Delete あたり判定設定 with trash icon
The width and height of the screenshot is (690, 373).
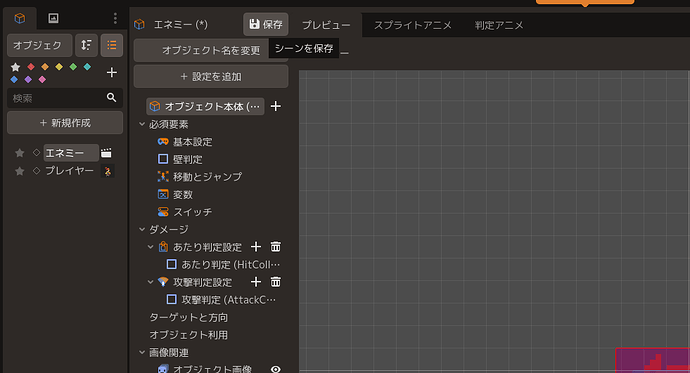coord(275,247)
